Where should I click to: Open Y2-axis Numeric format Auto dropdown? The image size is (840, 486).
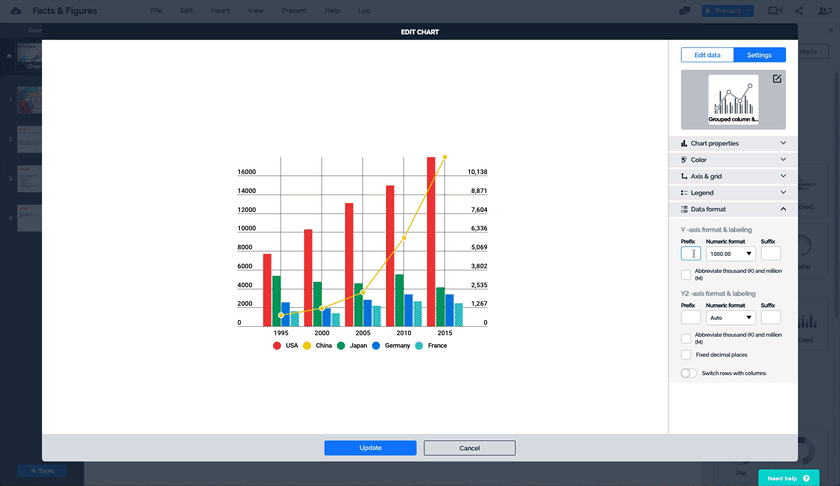pos(729,317)
